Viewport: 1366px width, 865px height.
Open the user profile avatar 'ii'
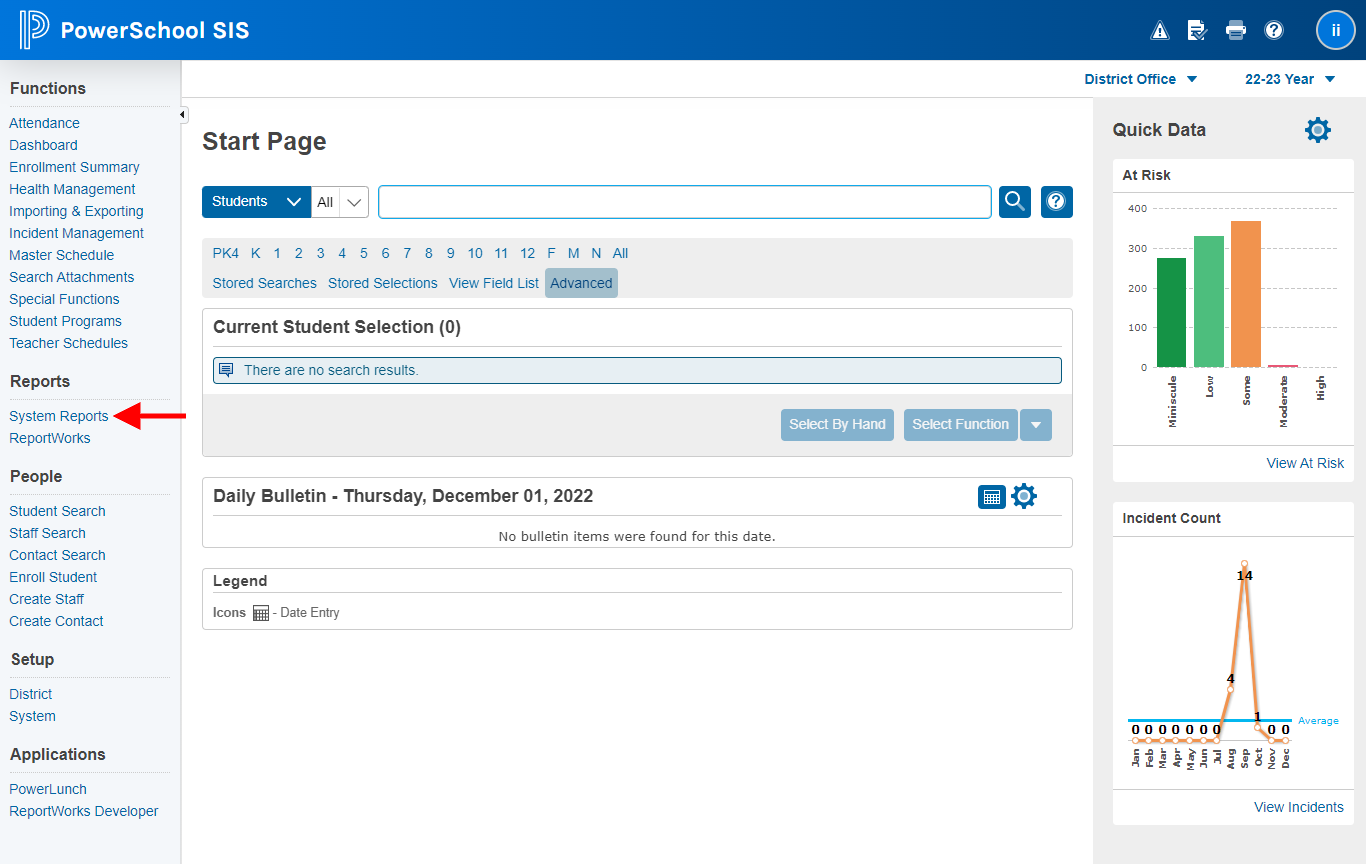[1335, 30]
